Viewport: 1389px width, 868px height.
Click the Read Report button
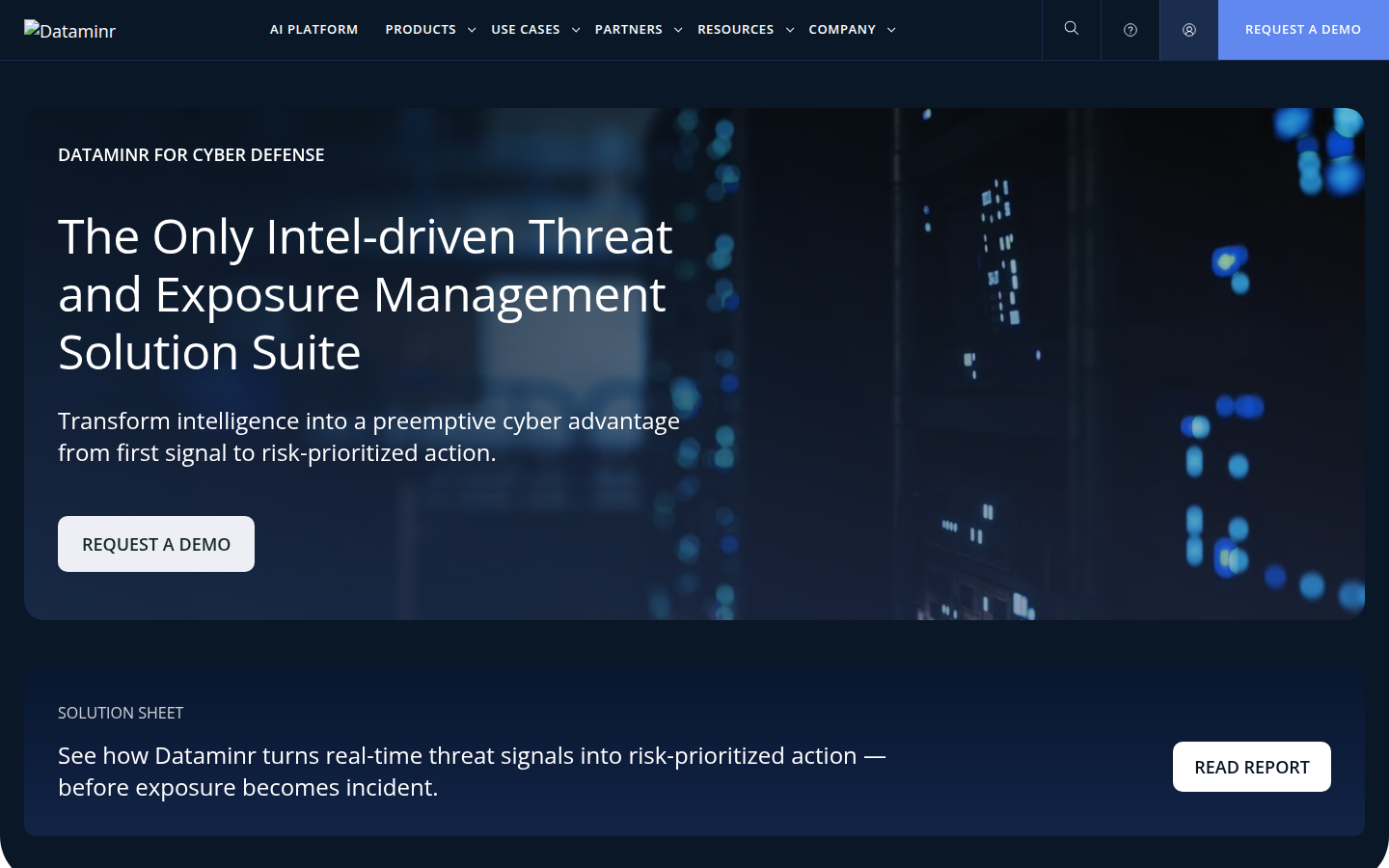coord(1252,767)
